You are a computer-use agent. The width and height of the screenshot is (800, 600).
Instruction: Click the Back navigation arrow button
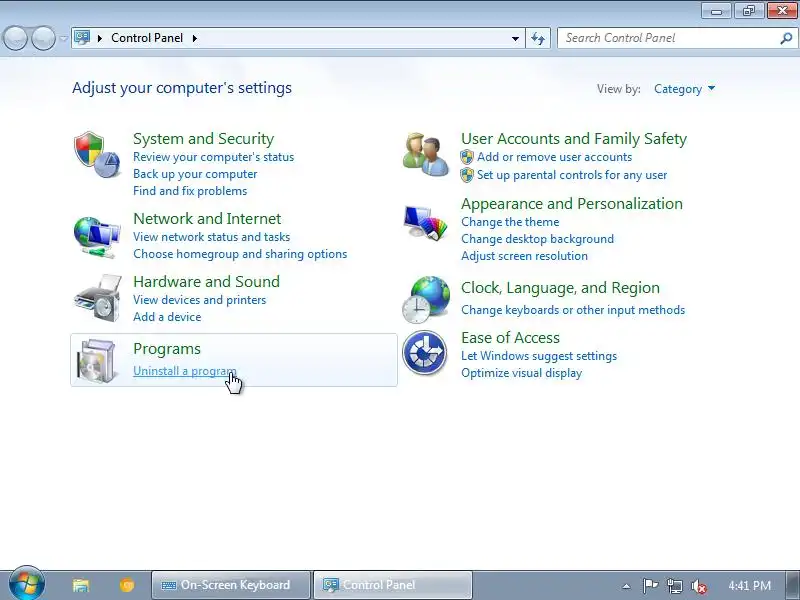click(15, 38)
